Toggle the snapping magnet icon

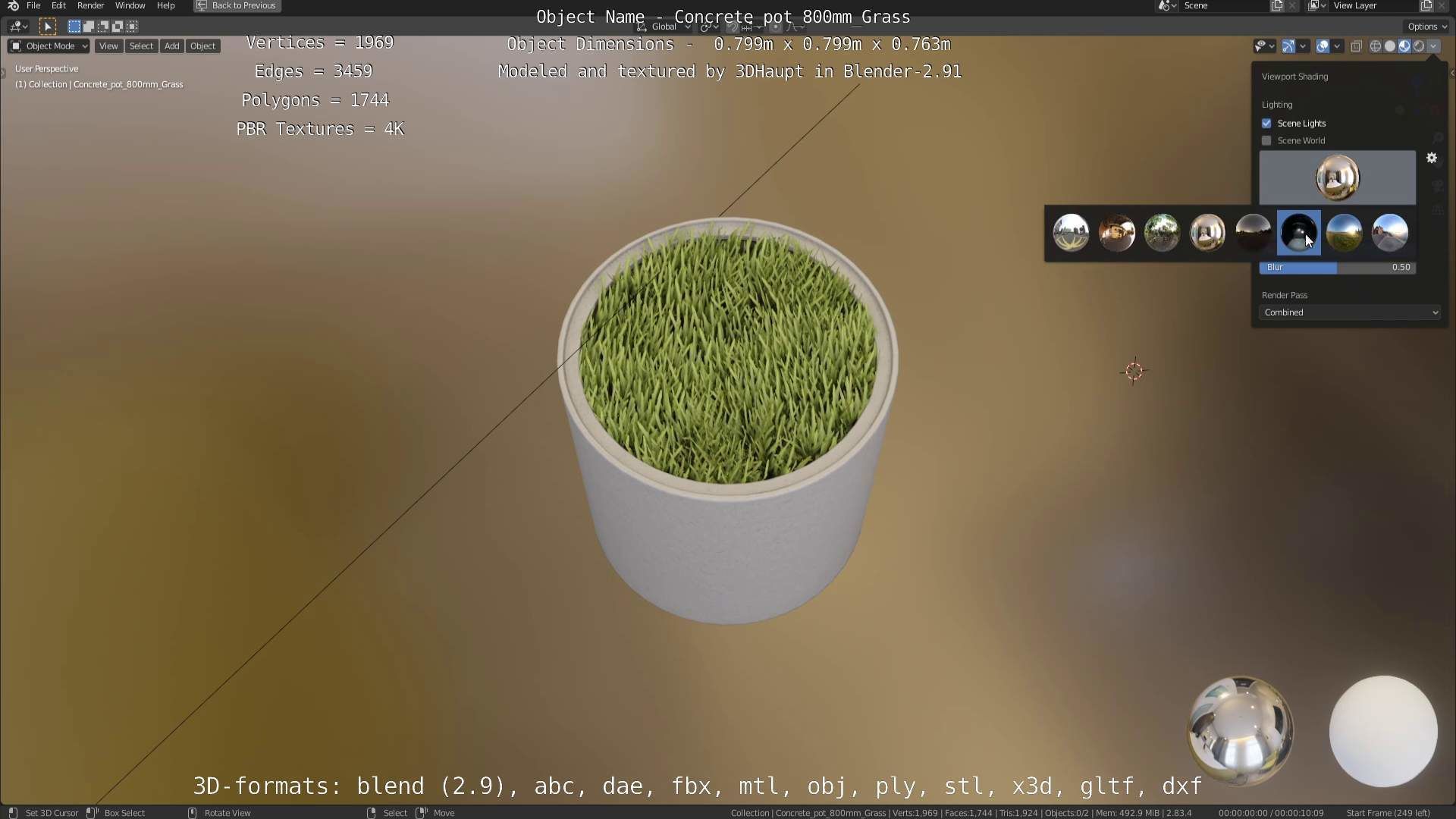point(733,27)
